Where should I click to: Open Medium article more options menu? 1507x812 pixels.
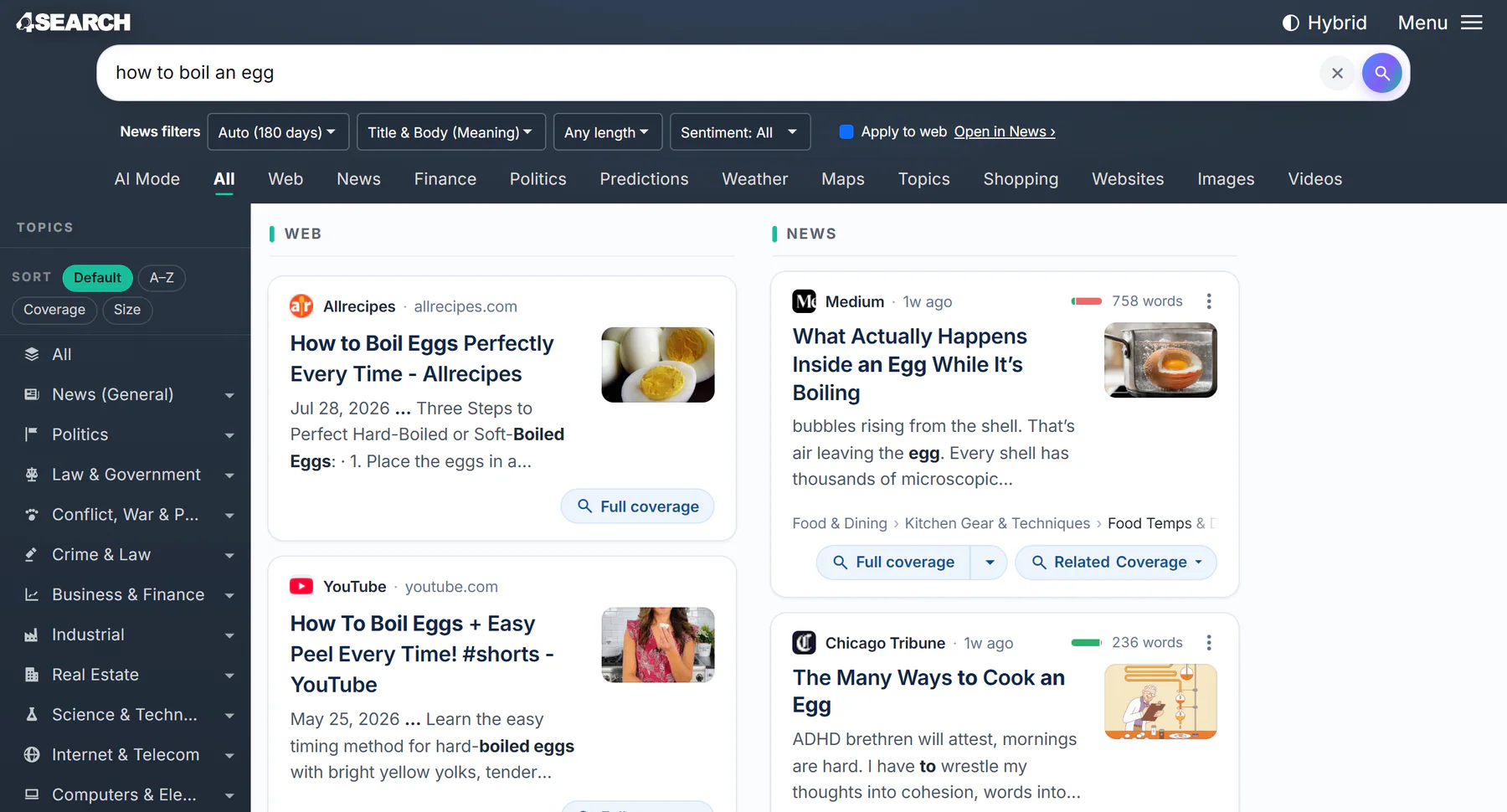(x=1208, y=301)
